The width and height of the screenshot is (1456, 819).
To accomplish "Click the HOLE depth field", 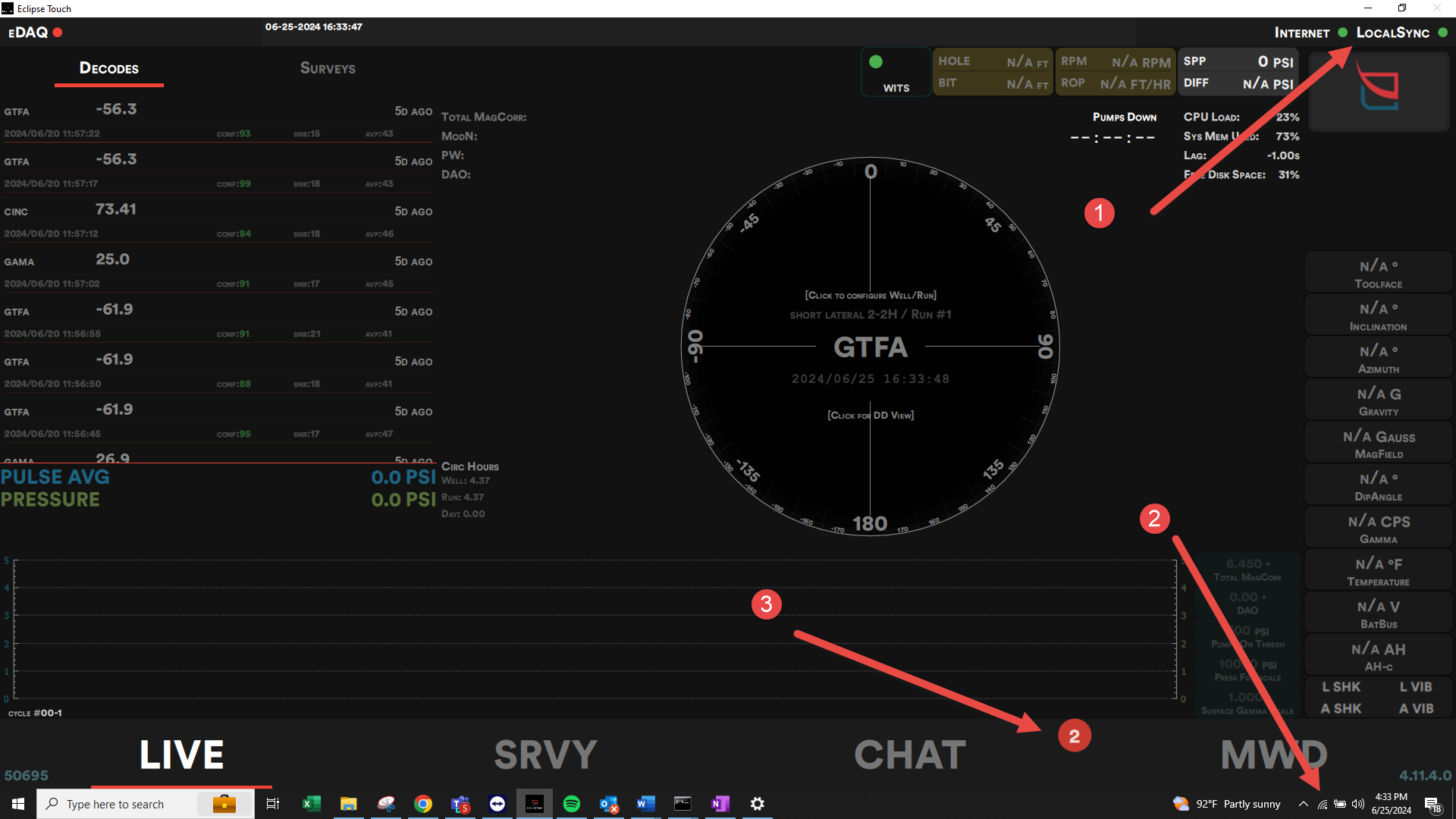I will click(x=993, y=61).
